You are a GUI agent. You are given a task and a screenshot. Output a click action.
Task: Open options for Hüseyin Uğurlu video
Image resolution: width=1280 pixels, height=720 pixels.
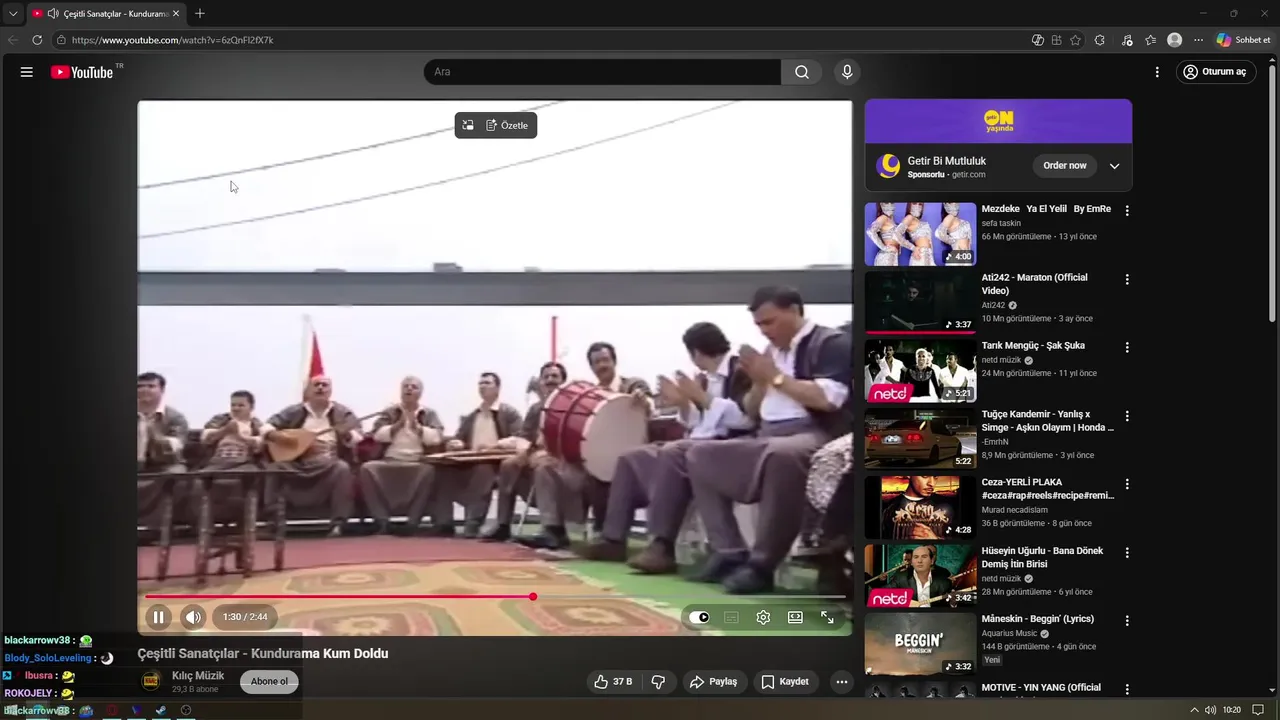[1127, 552]
